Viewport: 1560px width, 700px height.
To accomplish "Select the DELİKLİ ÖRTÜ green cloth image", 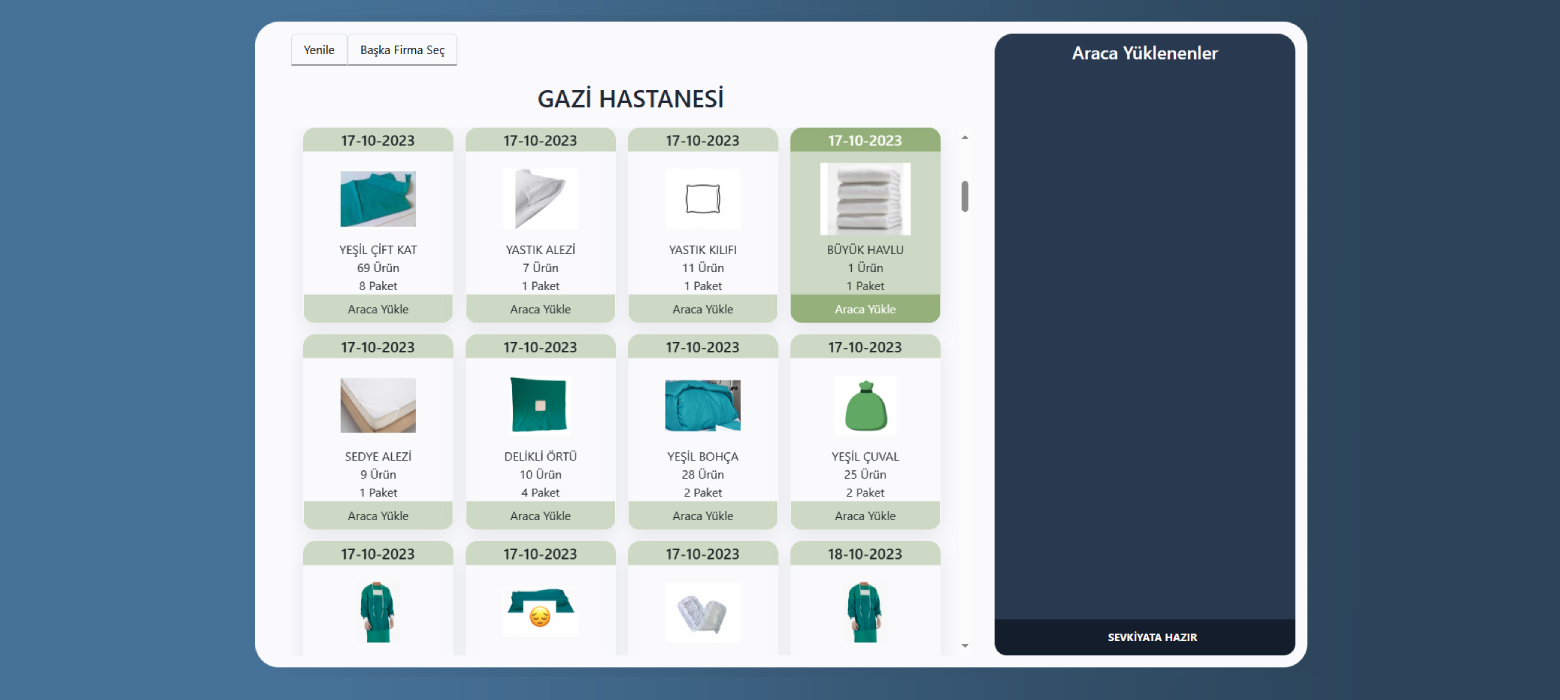I will [541, 405].
